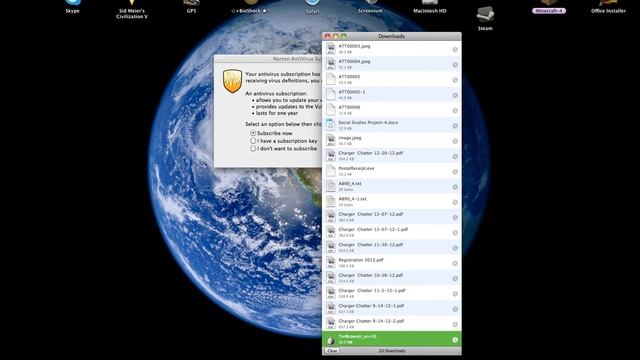Screen dimensions: 640x360
Task: Reveal A890_4.txt in Finder with magnifier icon
Action: 455,187
